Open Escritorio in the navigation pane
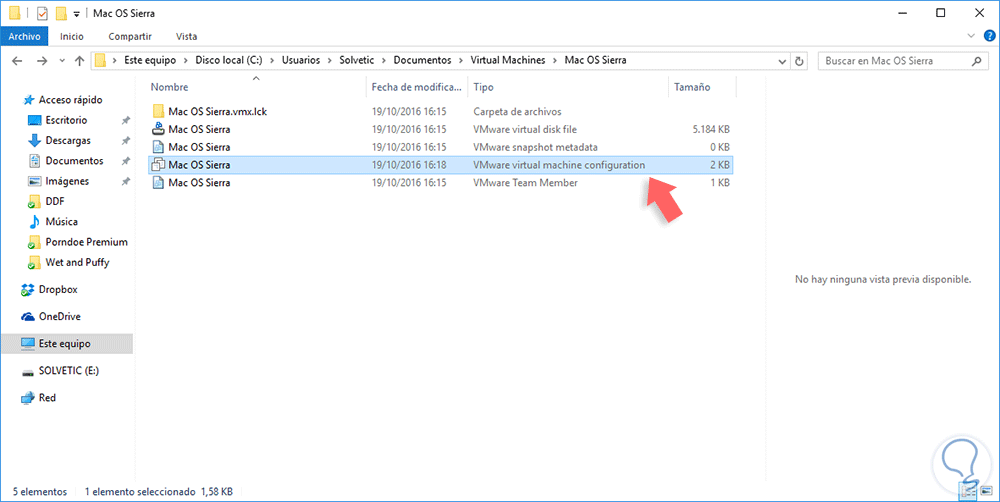1000x502 pixels. tap(66, 121)
